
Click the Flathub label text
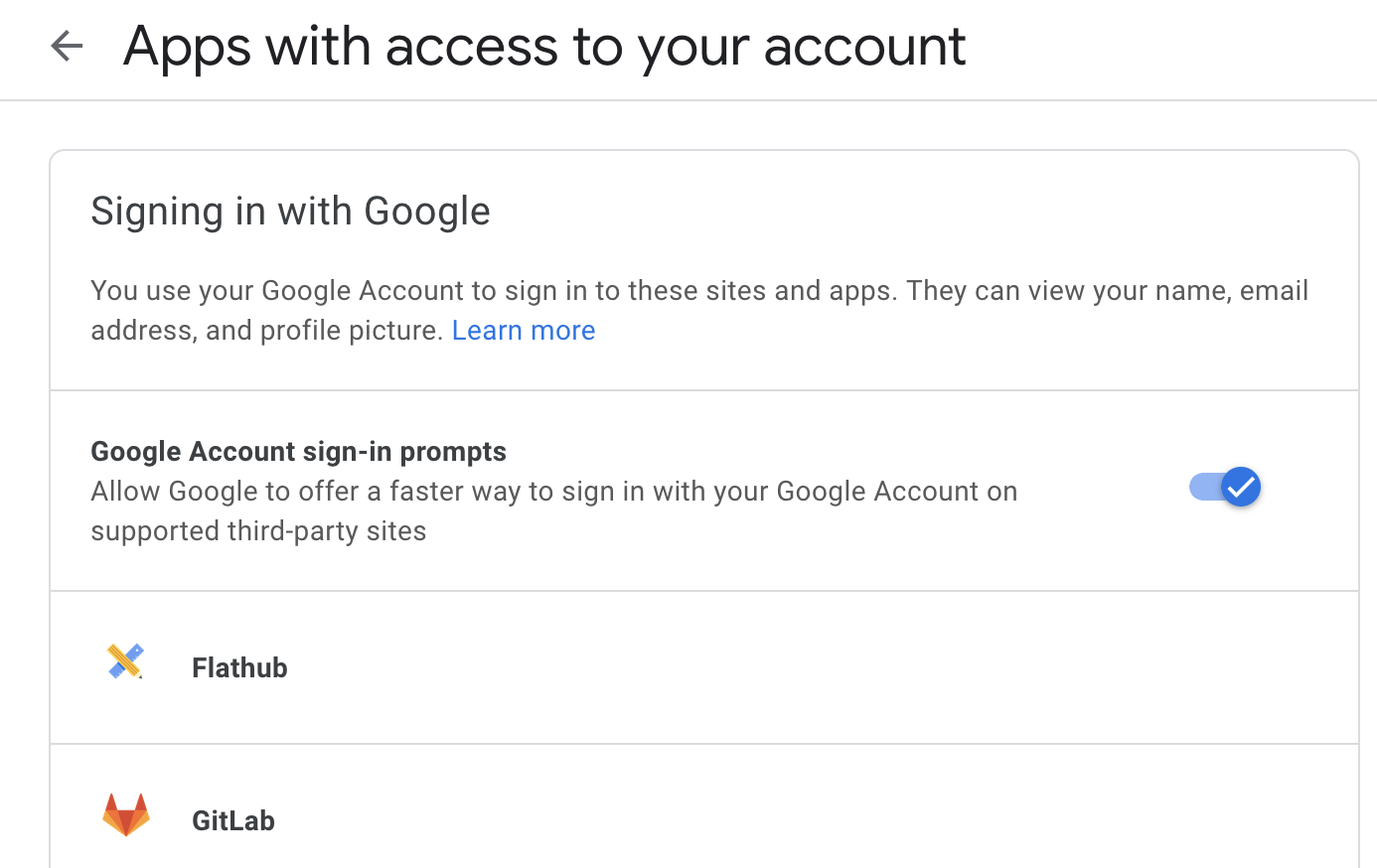tap(238, 667)
